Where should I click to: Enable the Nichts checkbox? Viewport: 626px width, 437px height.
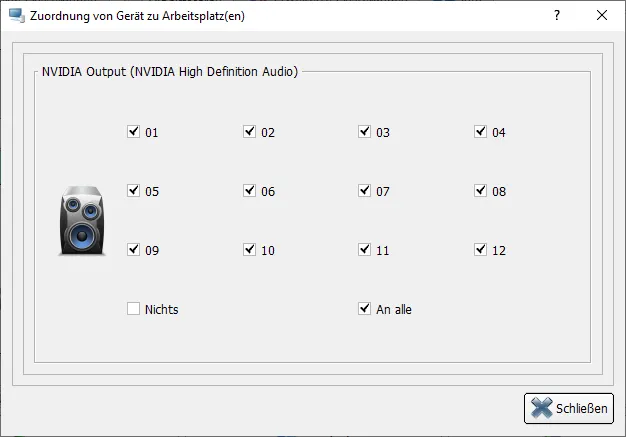(x=133, y=309)
